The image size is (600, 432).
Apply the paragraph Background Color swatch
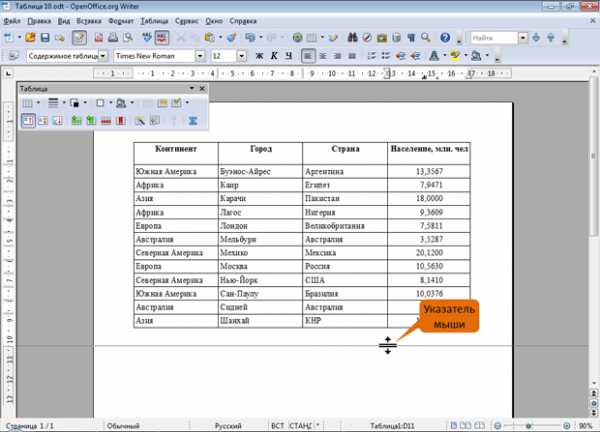click(476, 56)
